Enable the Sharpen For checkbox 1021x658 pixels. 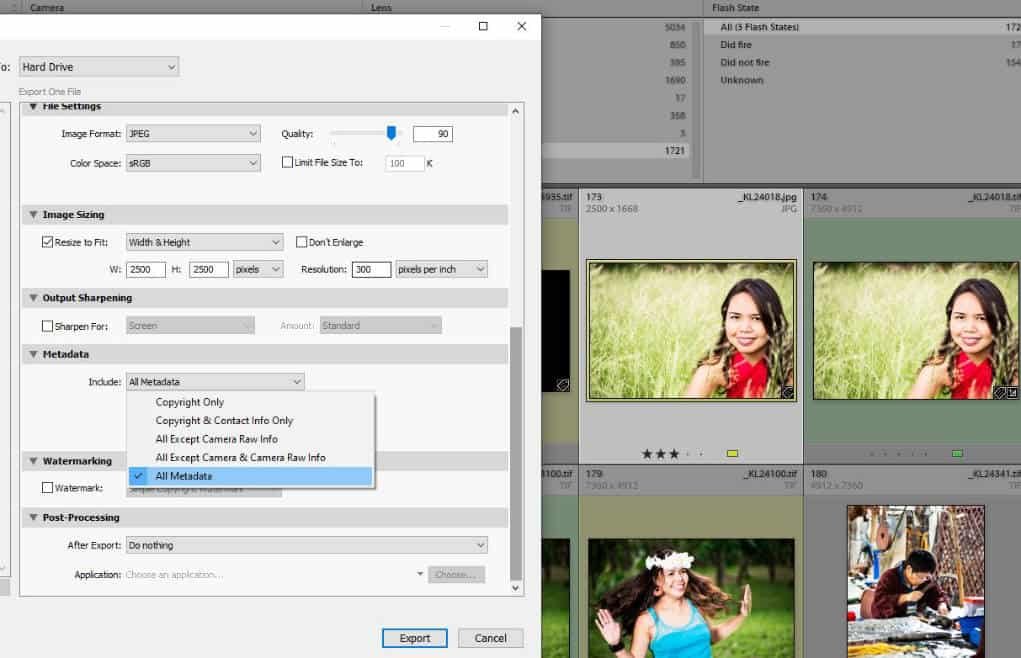point(48,326)
